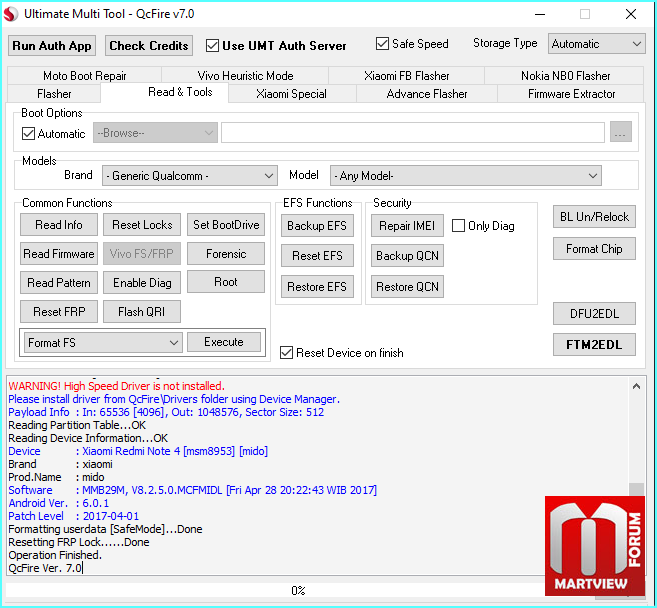The height and width of the screenshot is (608, 657).
Task: Click the boot file browse (...) button
Action: [621, 132]
